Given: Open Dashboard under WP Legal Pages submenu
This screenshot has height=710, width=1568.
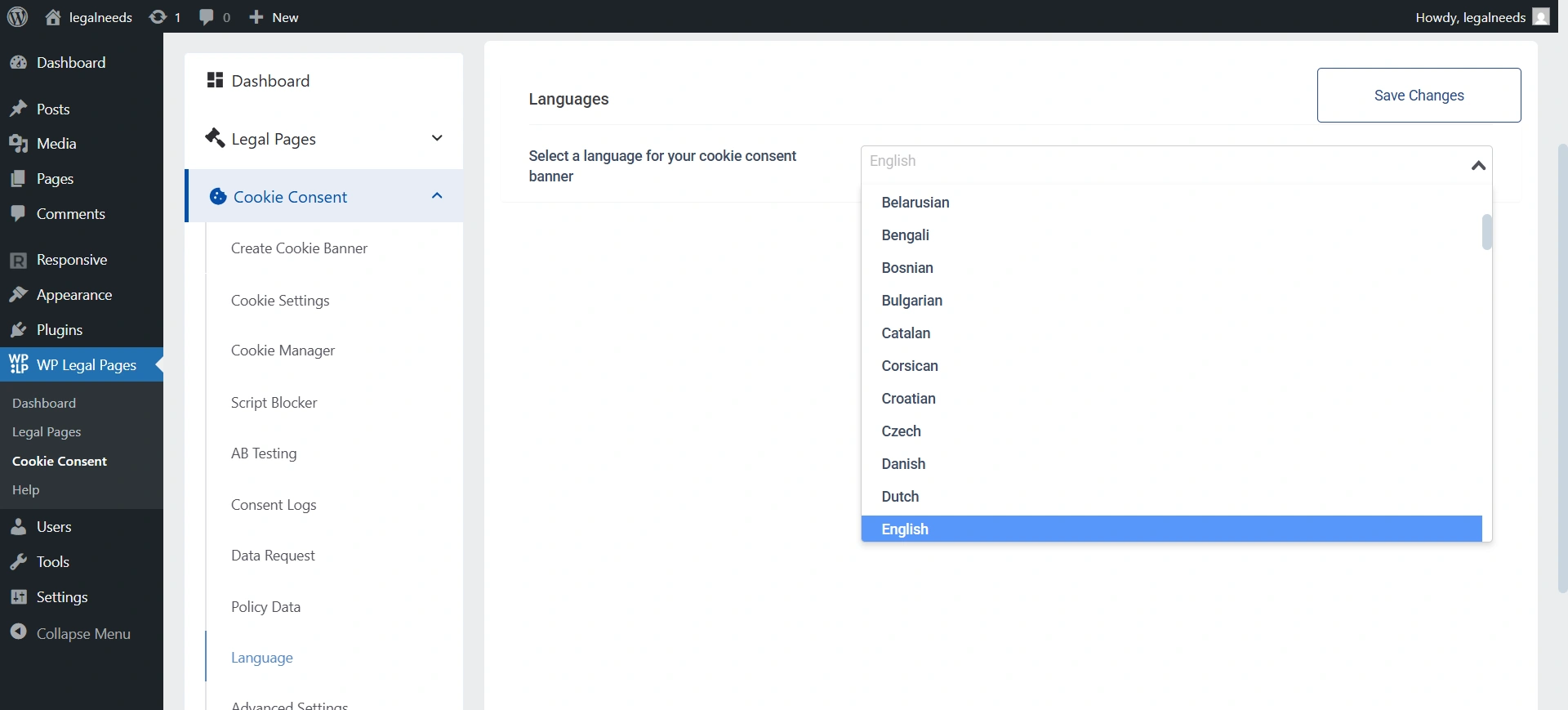Looking at the screenshot, I should coord(44,404).
